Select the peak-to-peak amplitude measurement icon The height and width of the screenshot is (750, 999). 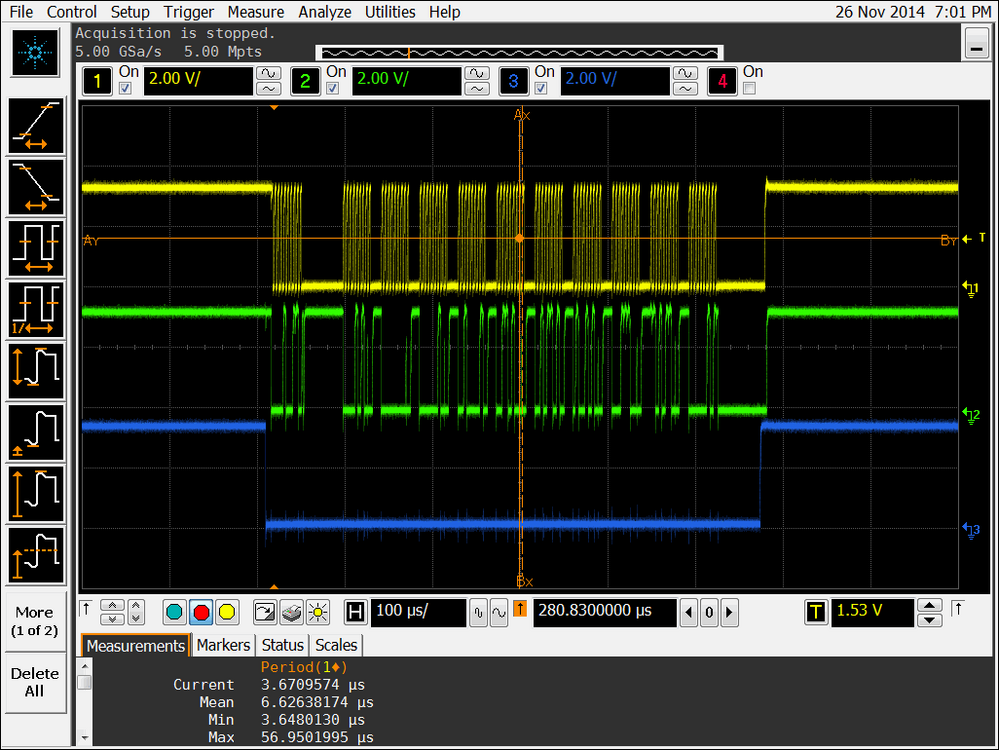35,371
